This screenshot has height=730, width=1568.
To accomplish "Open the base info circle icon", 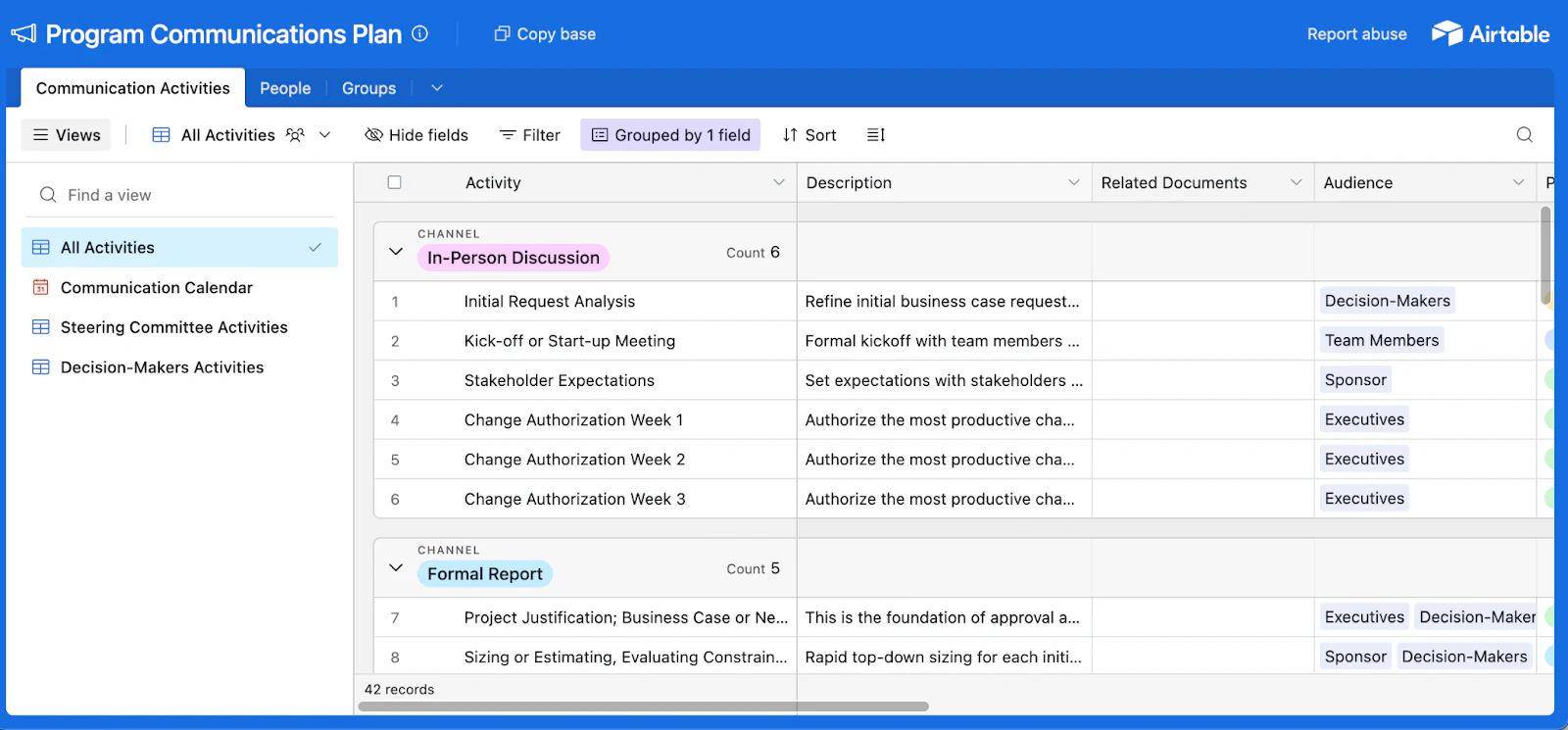I will 419,33.
